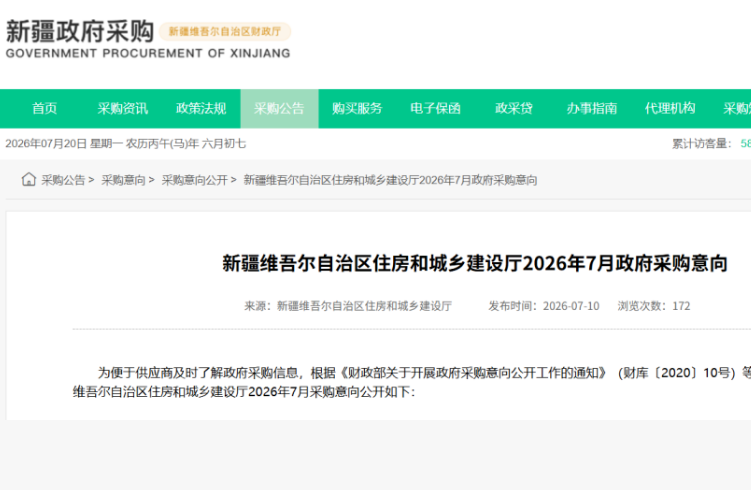This screenshot has width=751, height=490.
Task: Click the home icon in the breadcrumb
Action: [x=29, y=180]
